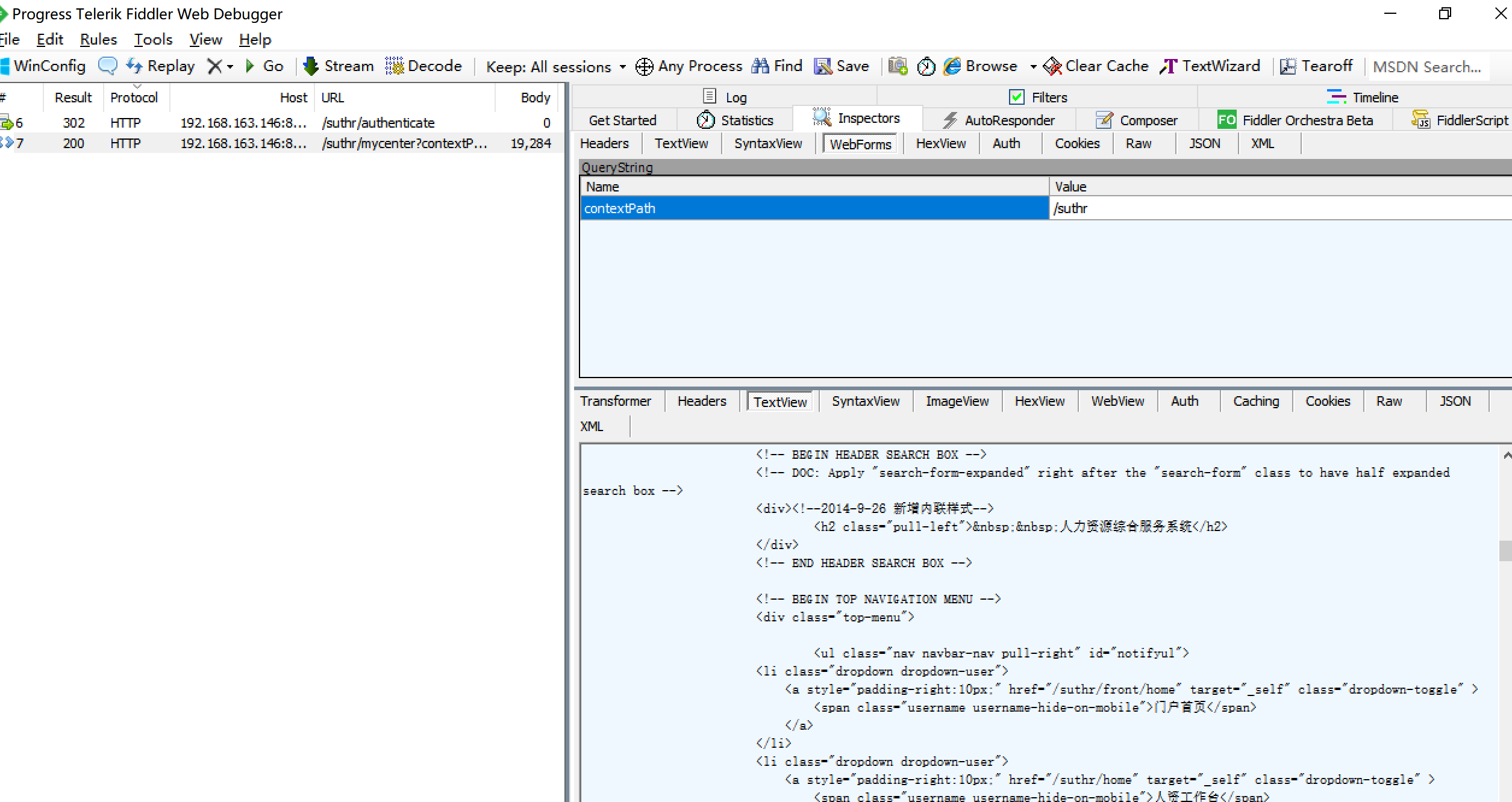The width and height of the screenshot is (1512, 802).
Task: Tearoff the inspectors panel
Action: (1316, 66)
